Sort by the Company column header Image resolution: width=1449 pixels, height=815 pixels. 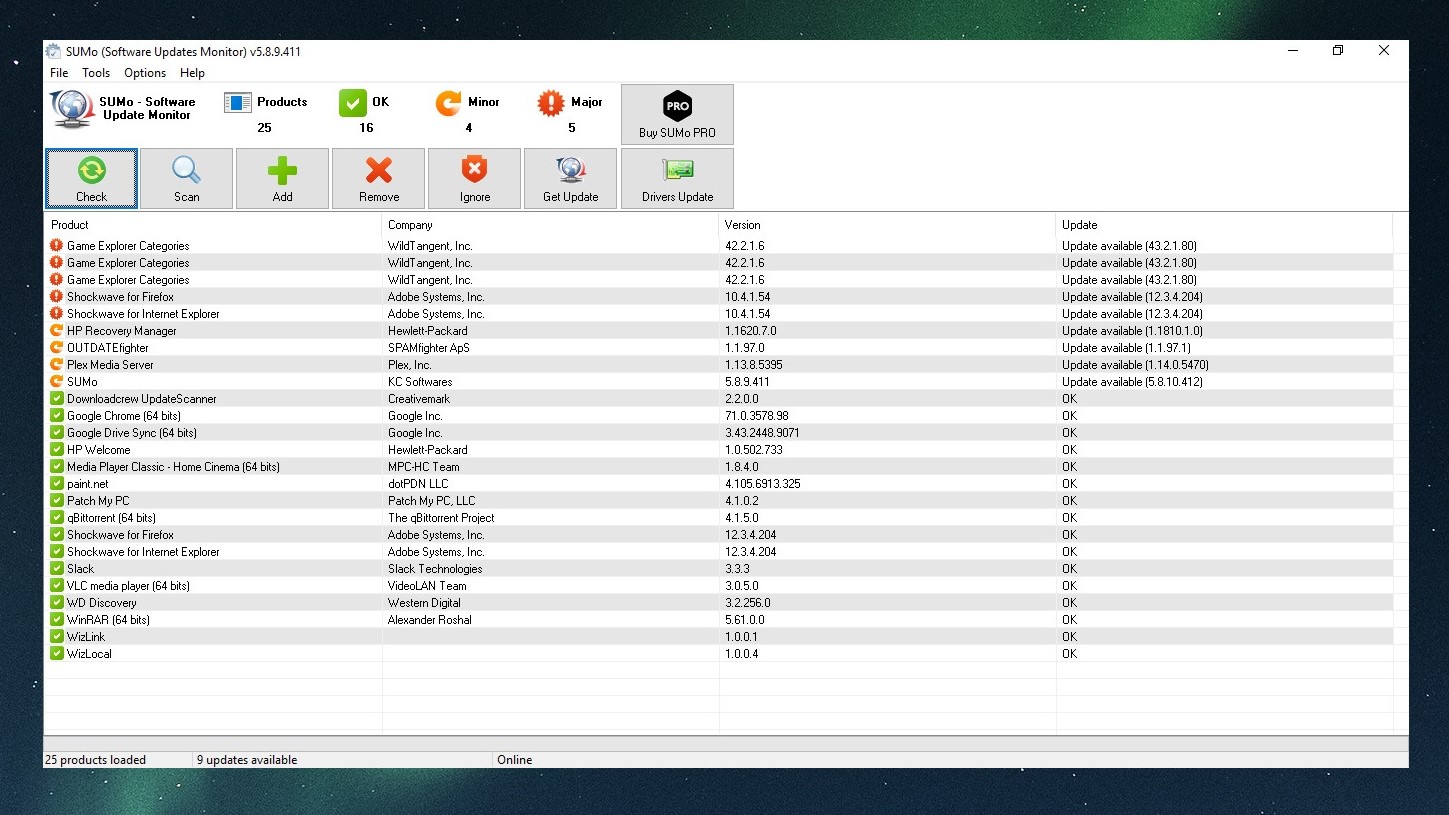(550, 225)
